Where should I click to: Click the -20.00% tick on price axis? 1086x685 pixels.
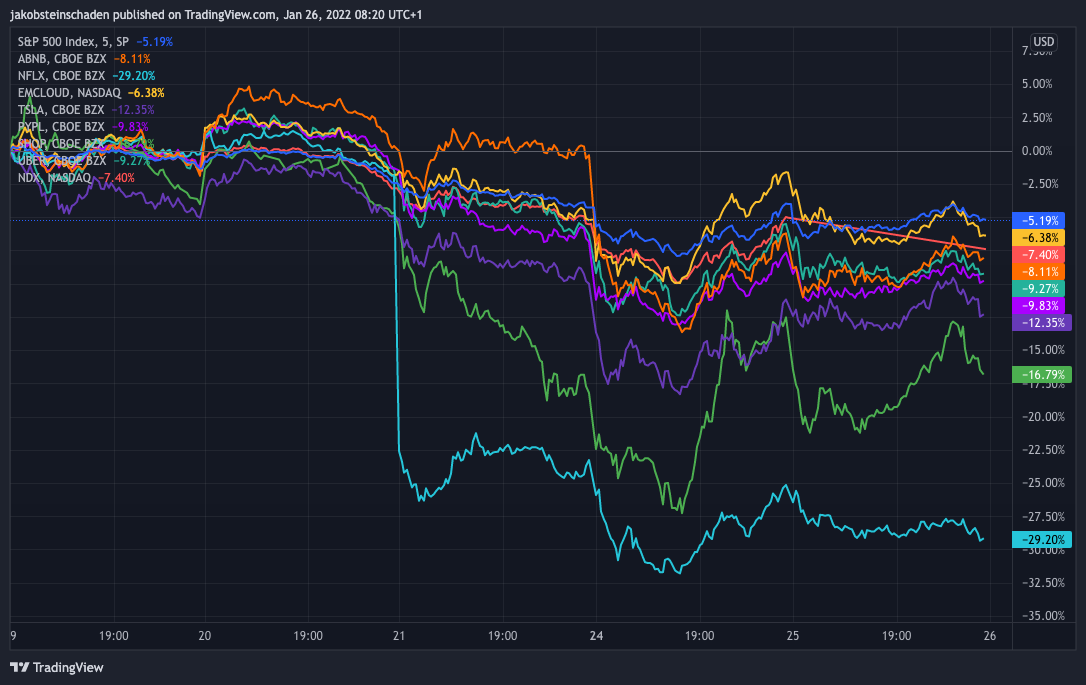1043,416
